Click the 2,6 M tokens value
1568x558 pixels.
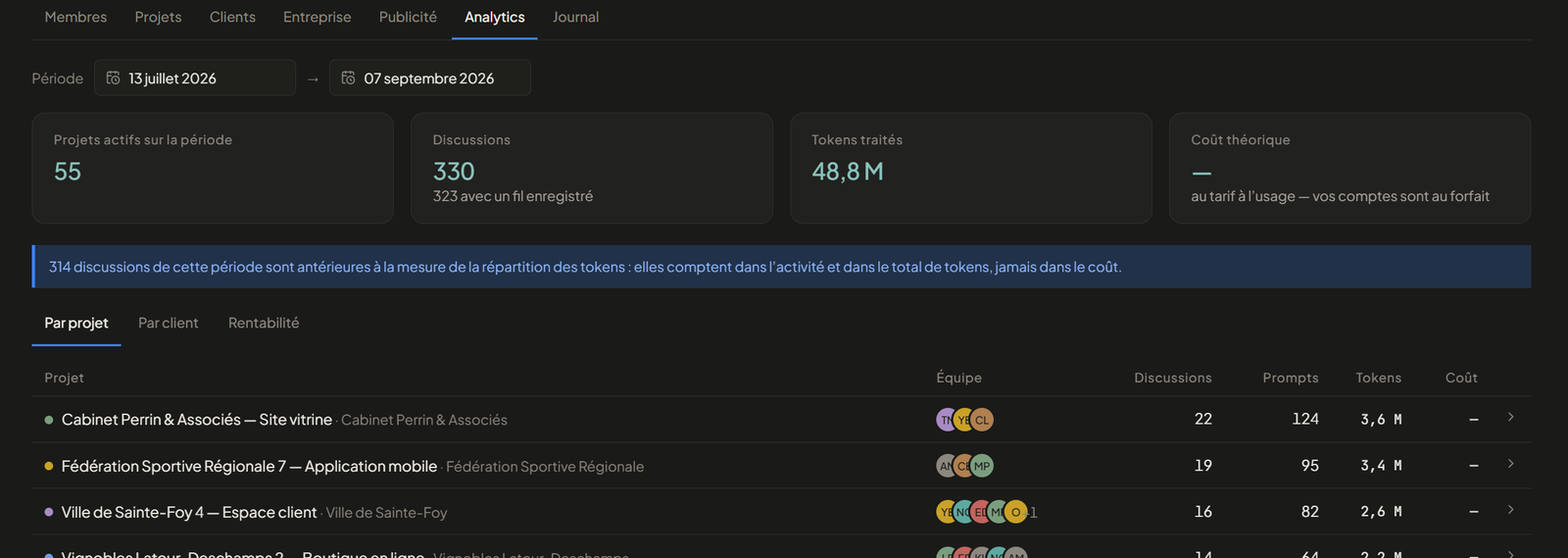coord(1381,512)
